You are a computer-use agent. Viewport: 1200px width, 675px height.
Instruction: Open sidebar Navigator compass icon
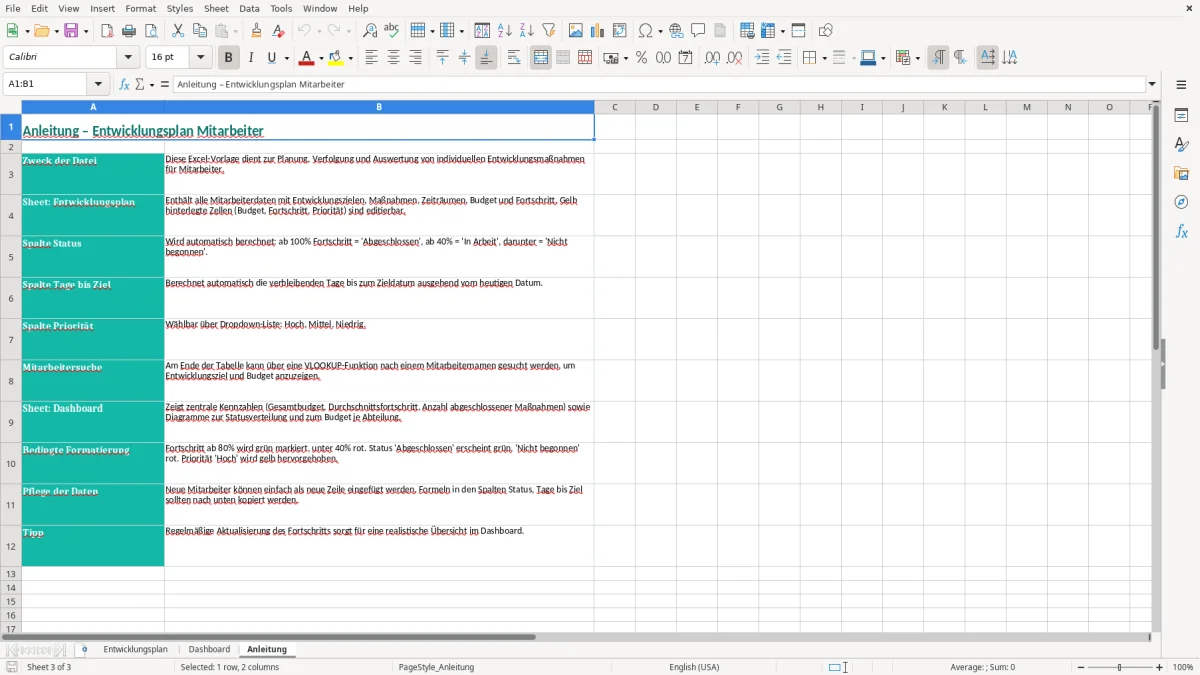pyautogui.click(x=1182, y=202)
